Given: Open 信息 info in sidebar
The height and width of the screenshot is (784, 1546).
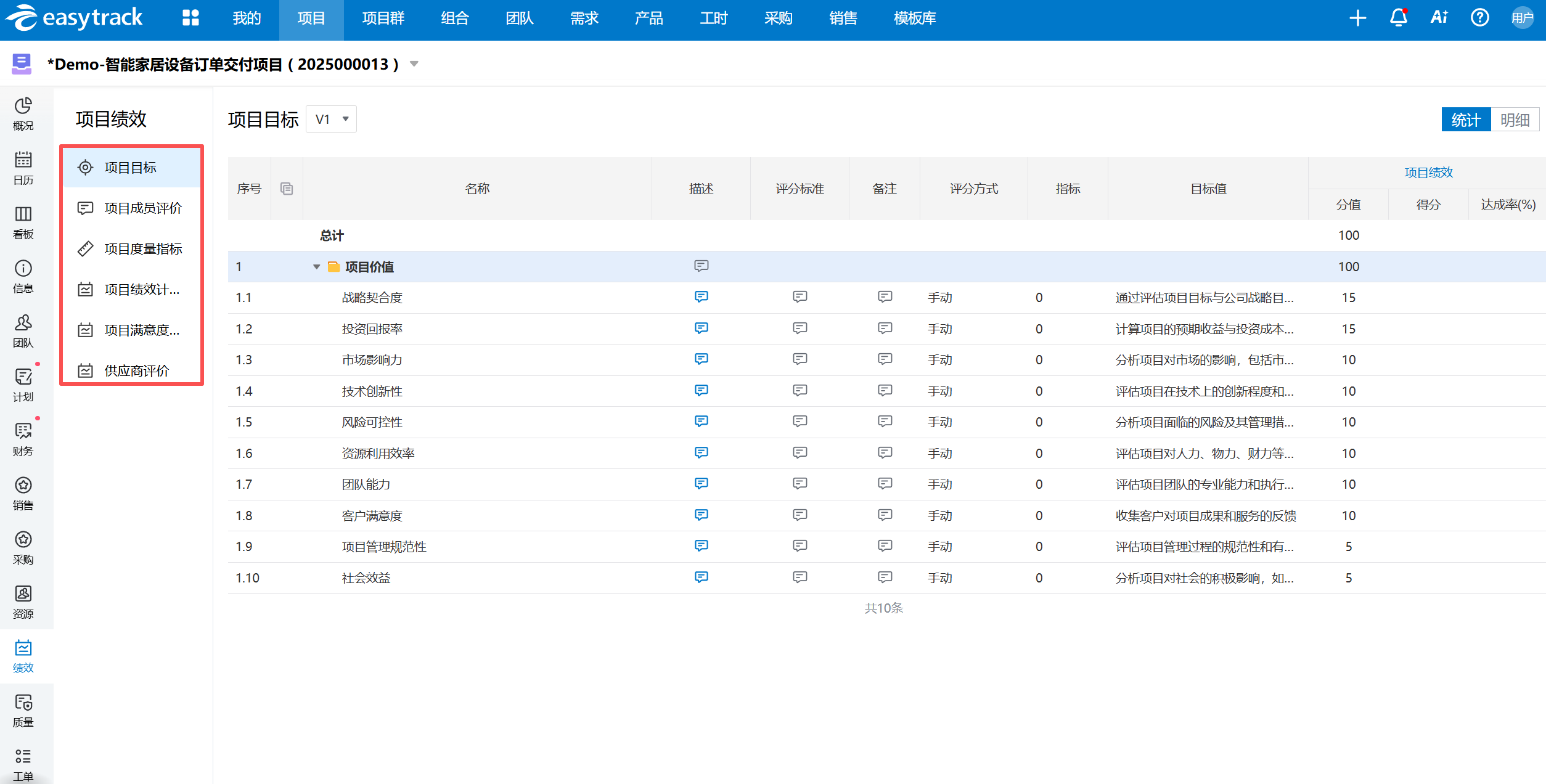Looking at the screenshot, I should click(23, 277).
